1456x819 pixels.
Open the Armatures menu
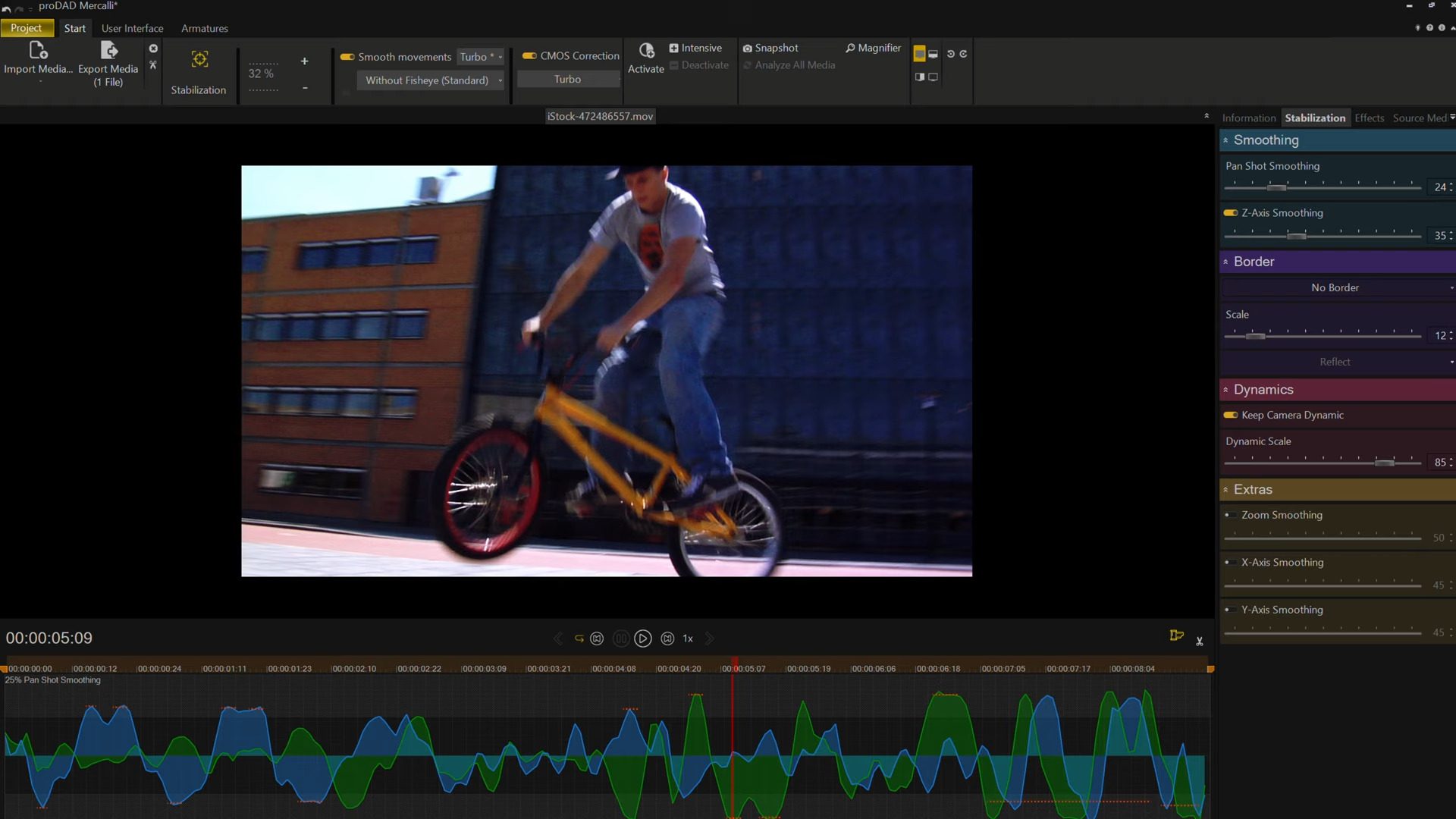[x=204, y=28]
